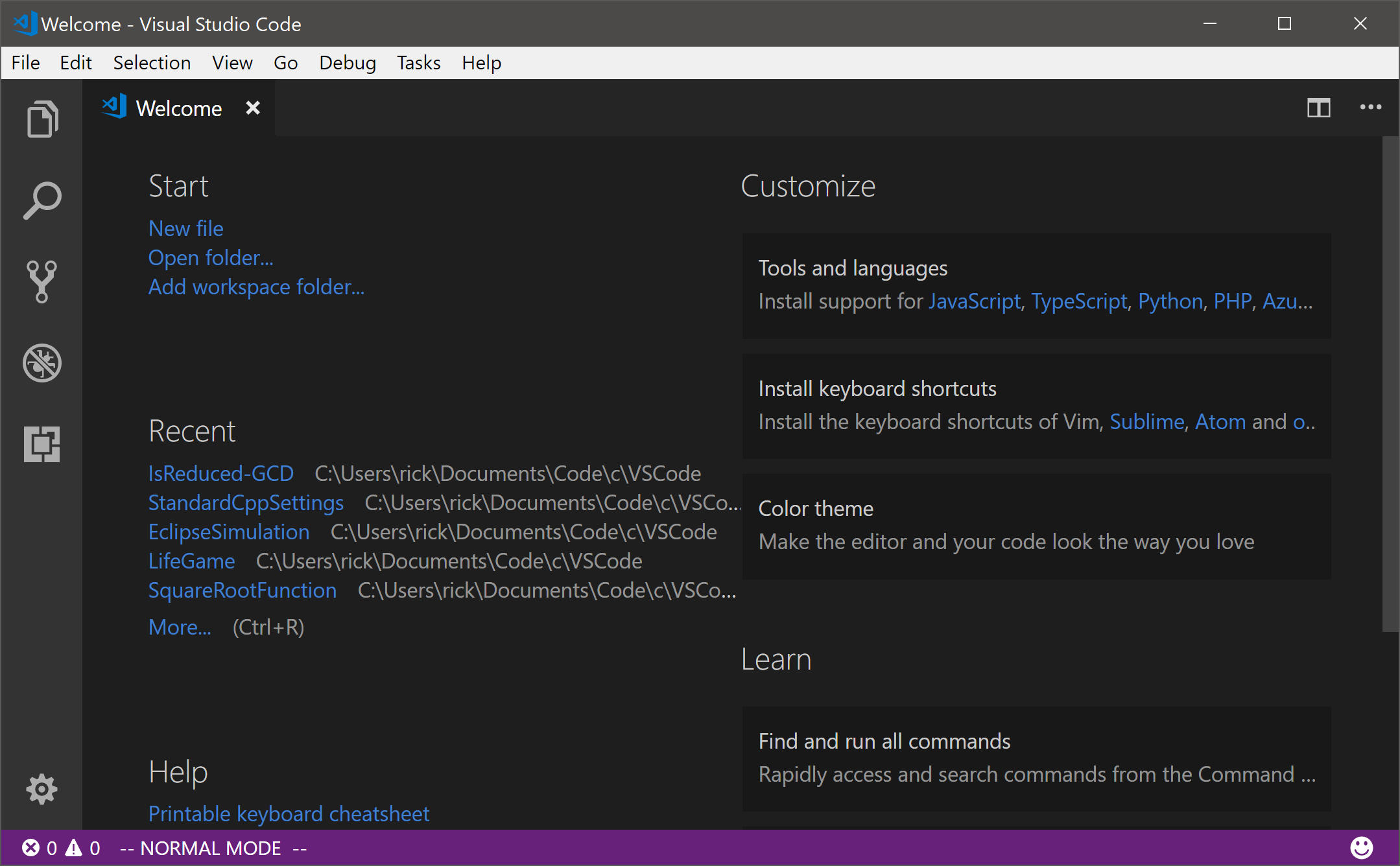The image size is (1400, 866).
Task: Open the File menu
Action: pos(26,63)
